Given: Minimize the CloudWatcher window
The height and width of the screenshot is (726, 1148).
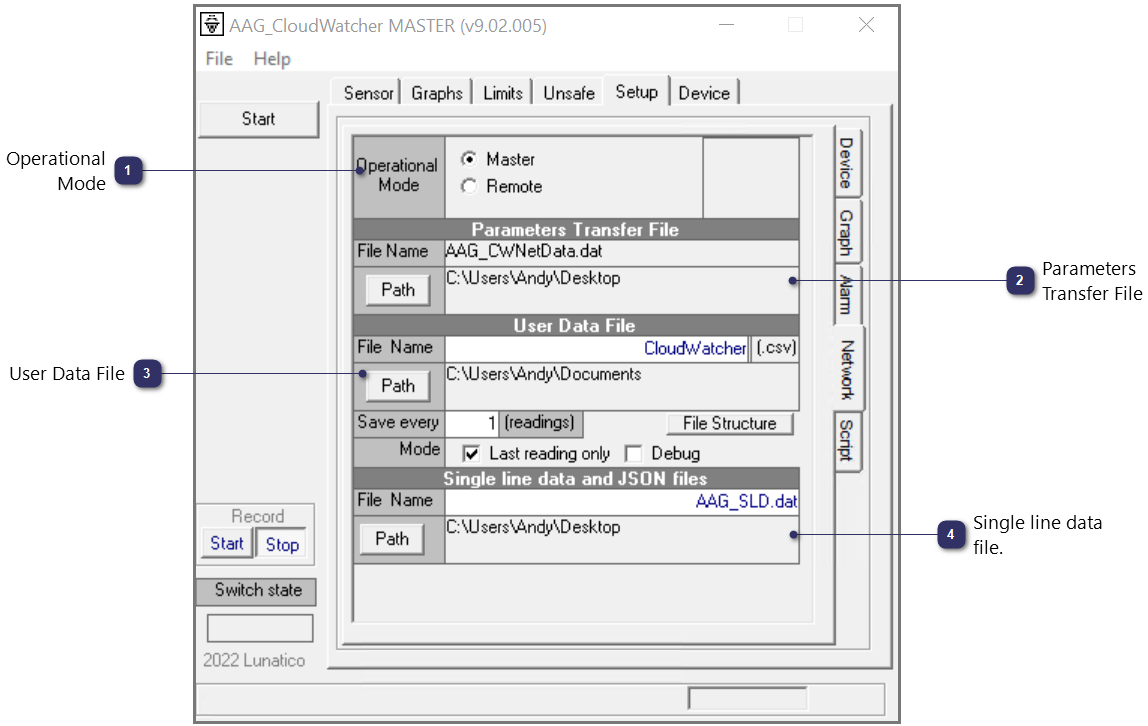Looking at the screenshot, I should pyautogui.click(x=726, y=25).
